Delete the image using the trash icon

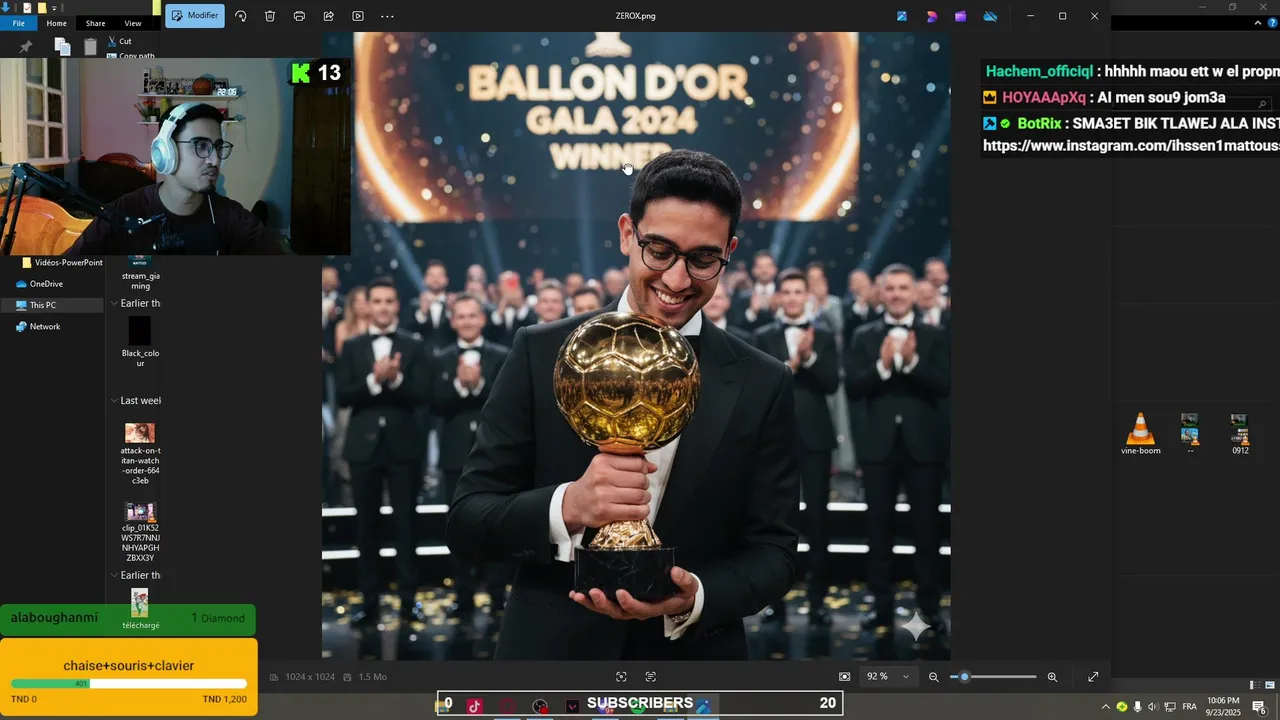[x=270, y=16]
